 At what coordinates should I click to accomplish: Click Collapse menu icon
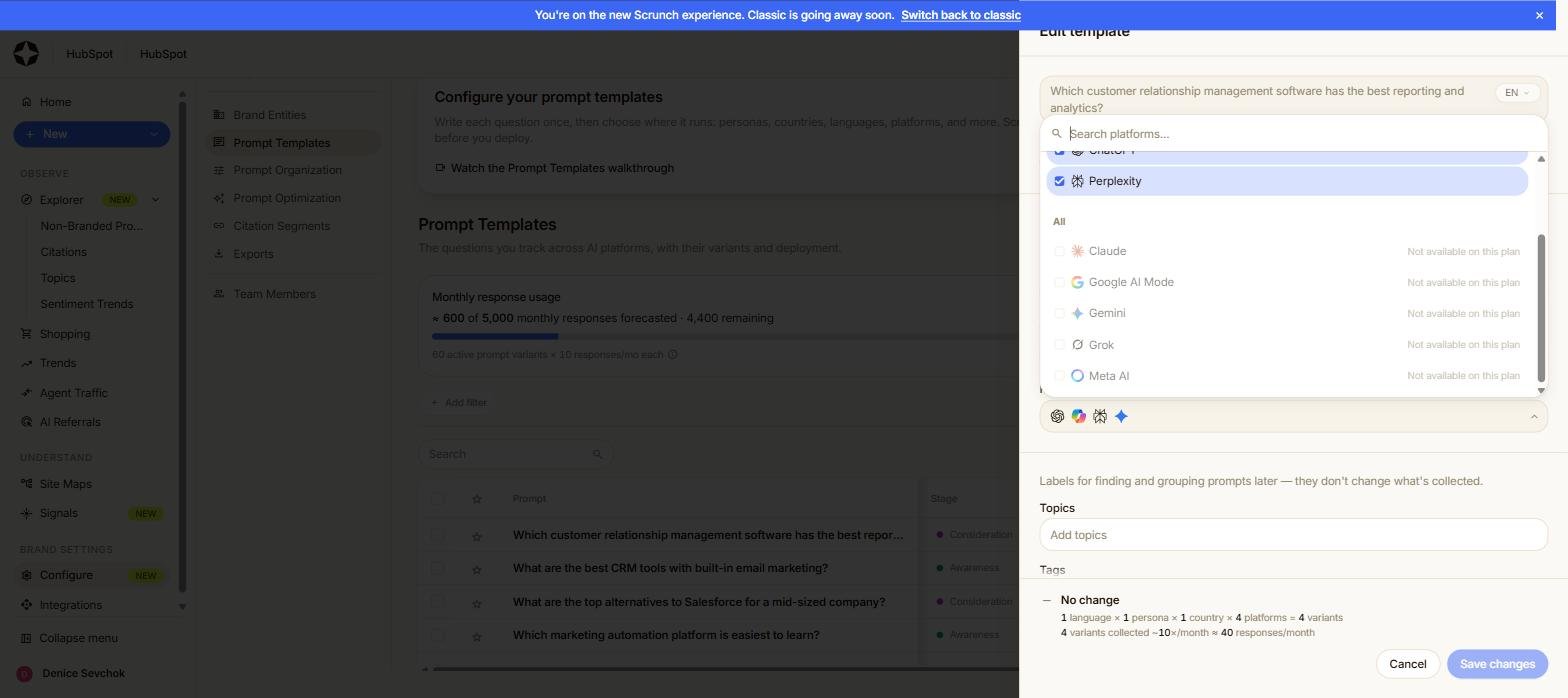point(26,638)
